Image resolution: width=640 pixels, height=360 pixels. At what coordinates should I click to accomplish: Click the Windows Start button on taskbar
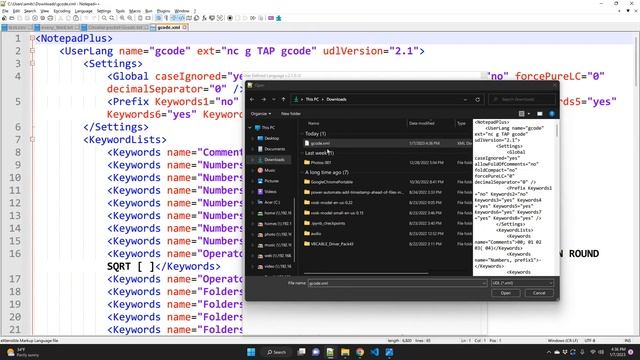[251, 352]
